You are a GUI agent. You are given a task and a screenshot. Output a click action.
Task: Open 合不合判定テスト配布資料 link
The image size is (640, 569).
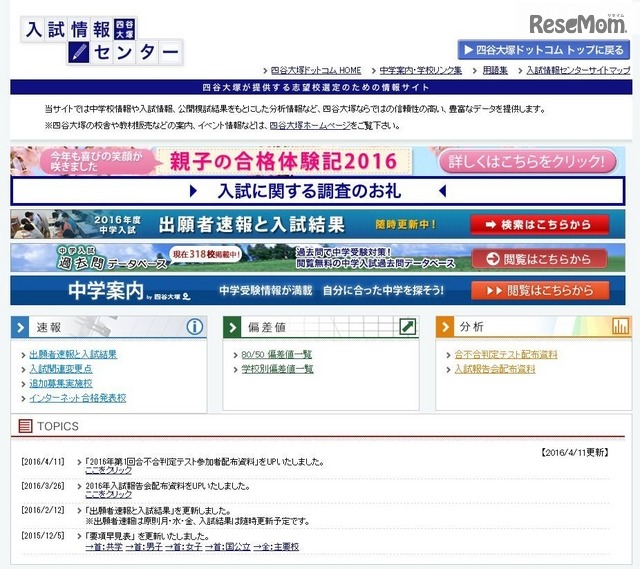pyautogui.click(x=506, y=355)
